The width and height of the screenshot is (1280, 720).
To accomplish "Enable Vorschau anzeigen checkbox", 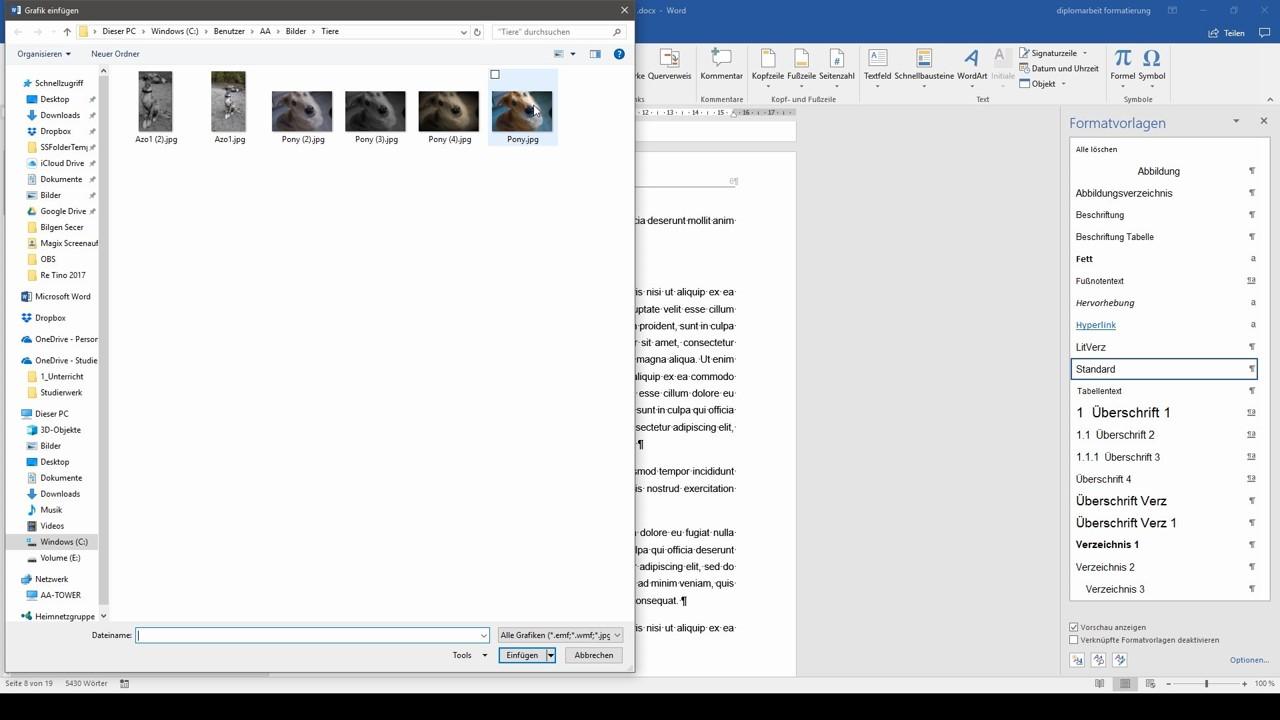I will (1074, 627).
